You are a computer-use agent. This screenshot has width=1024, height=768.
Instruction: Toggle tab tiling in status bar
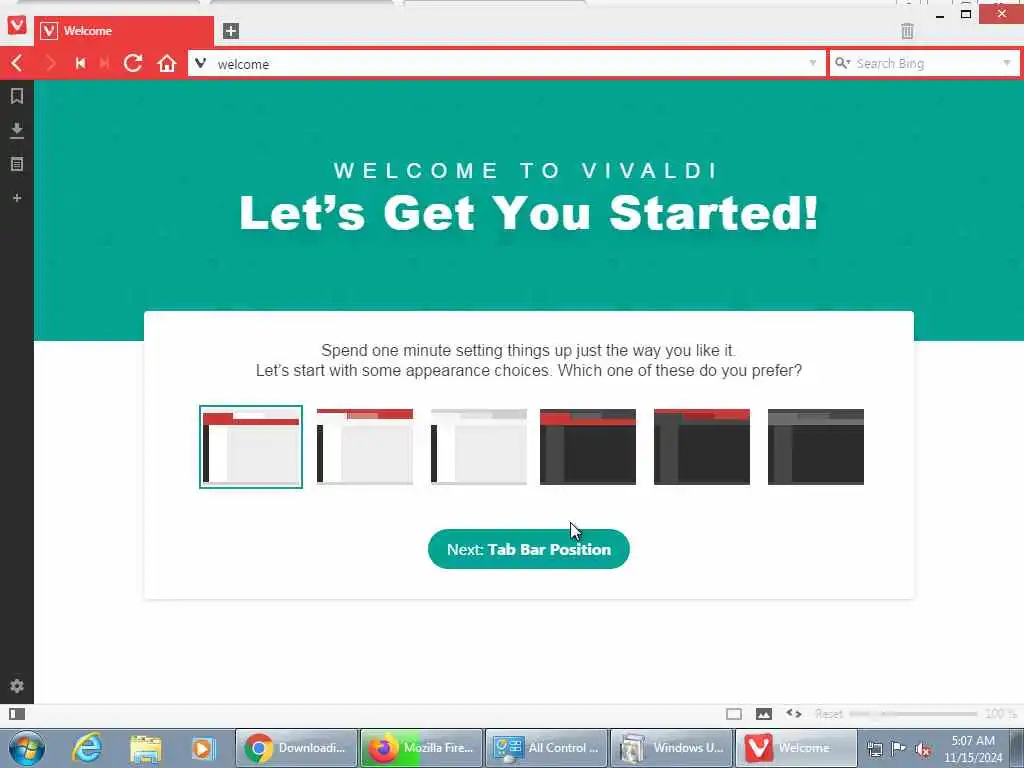734,714
